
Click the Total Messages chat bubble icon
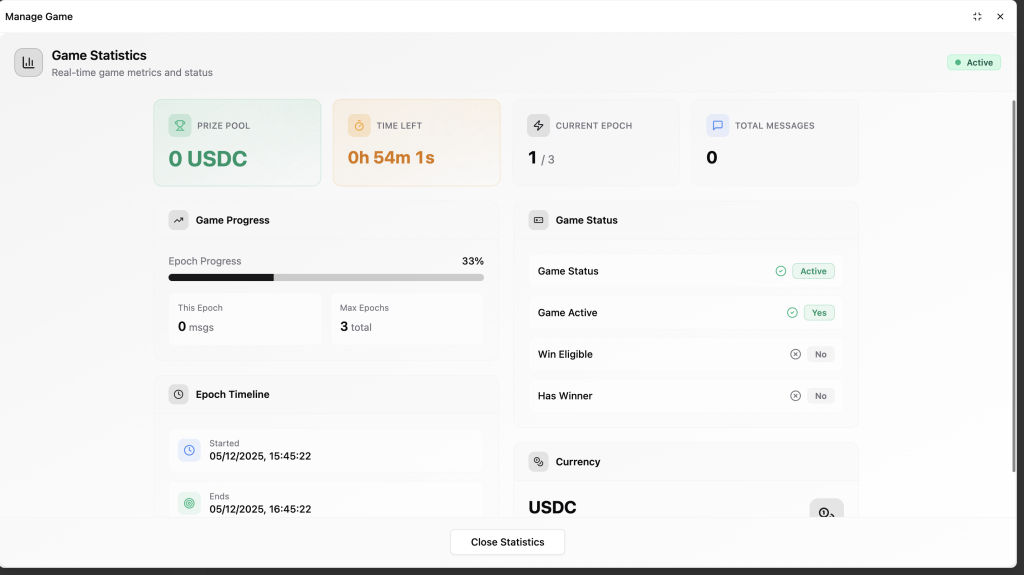pyautogui.click(x=717, y=126)
